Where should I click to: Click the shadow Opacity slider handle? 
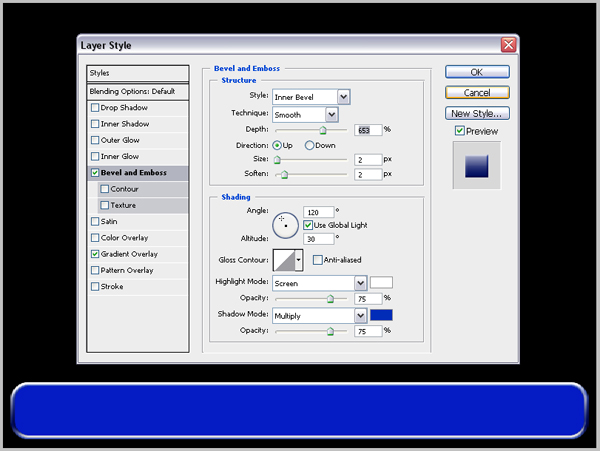330,331
